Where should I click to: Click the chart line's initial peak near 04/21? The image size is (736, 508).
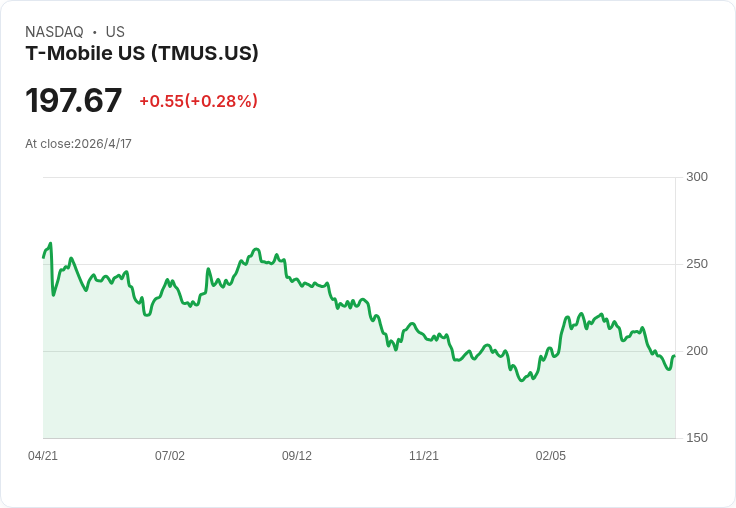pos(50,243)
